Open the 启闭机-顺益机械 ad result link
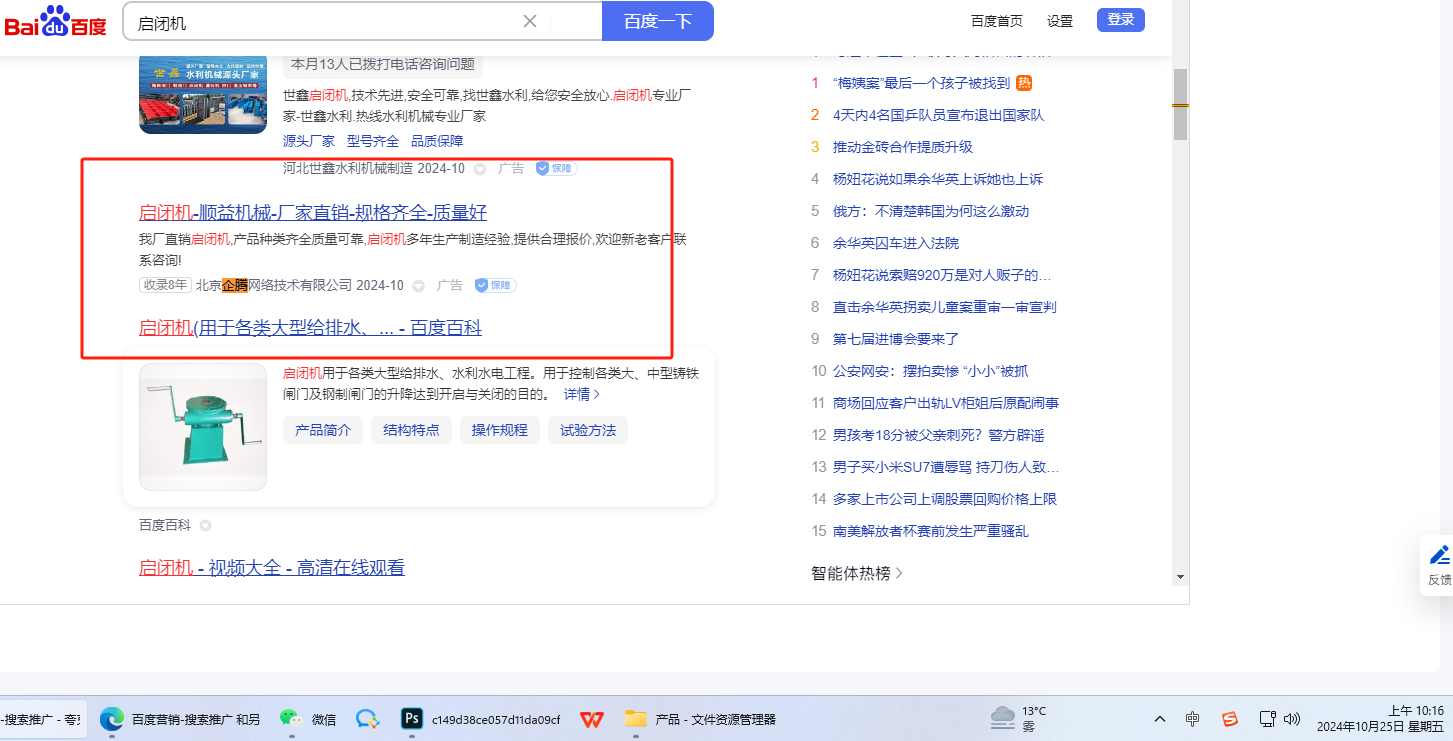 coord(312,212)
